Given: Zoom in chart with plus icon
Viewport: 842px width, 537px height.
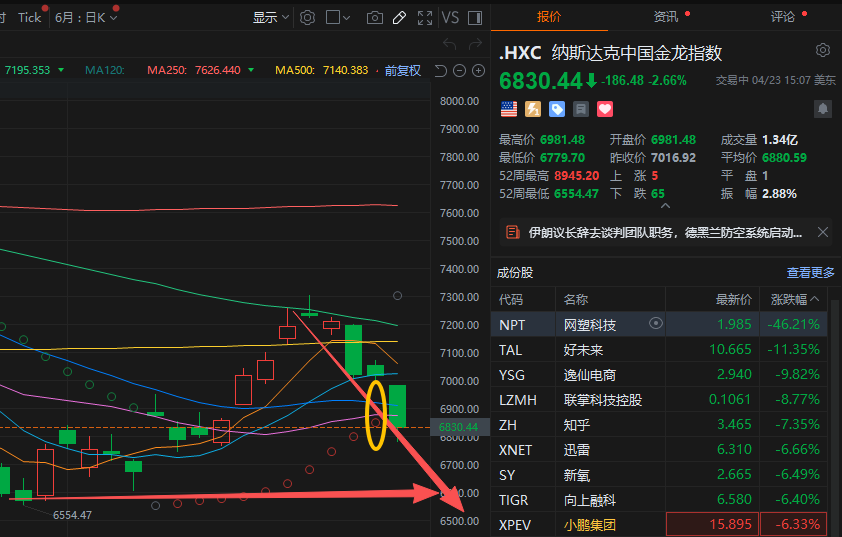Looking at the screenshot, I should tap(478, 70).
